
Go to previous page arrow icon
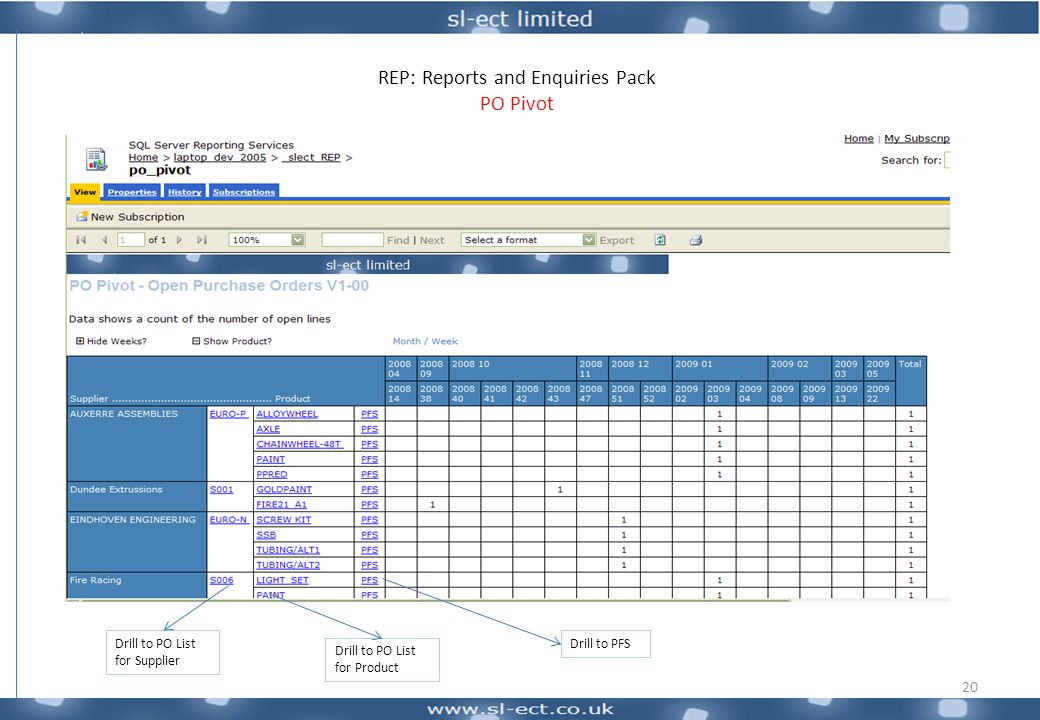coord(104,240)
